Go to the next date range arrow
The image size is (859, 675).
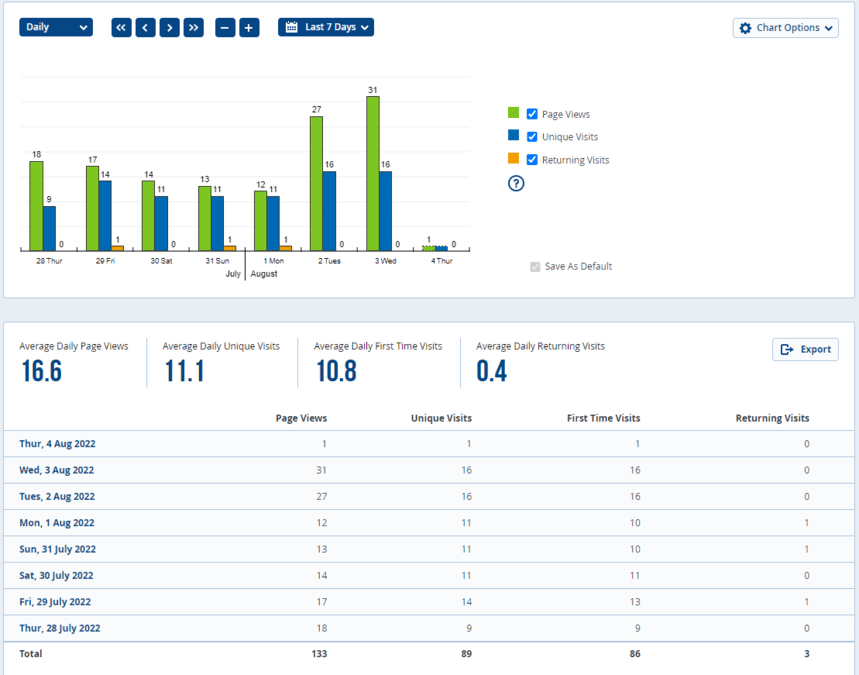pos(169,27)
